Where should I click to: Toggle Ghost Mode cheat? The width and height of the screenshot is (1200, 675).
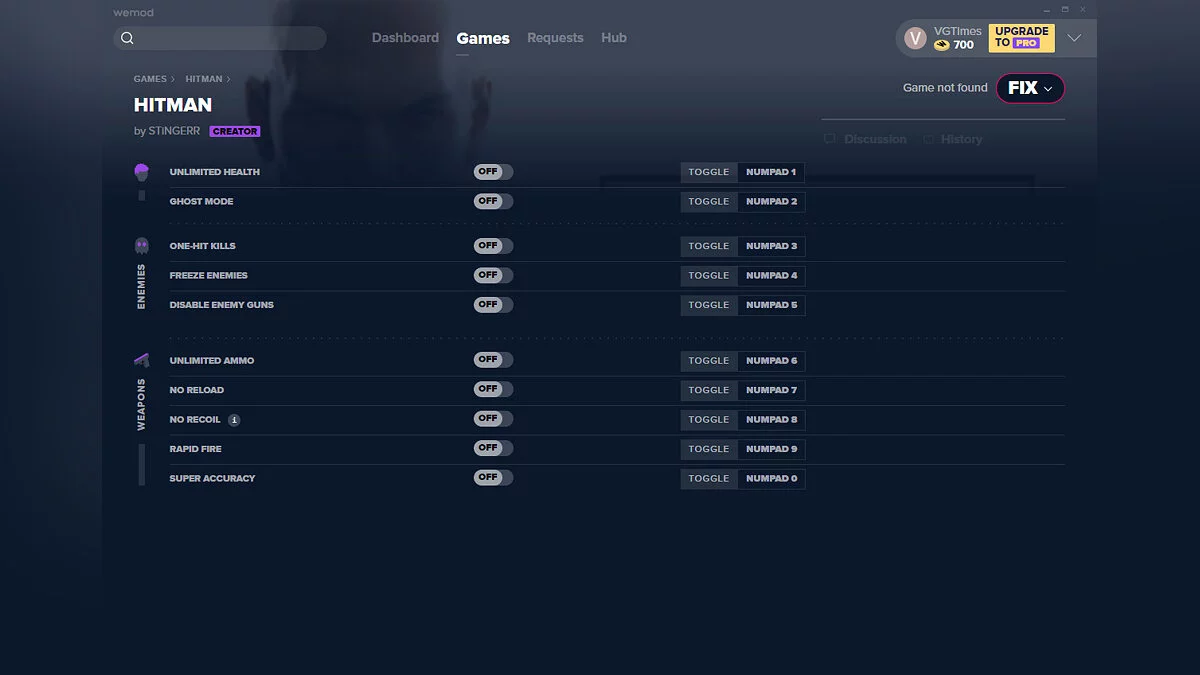click(493, 201)
